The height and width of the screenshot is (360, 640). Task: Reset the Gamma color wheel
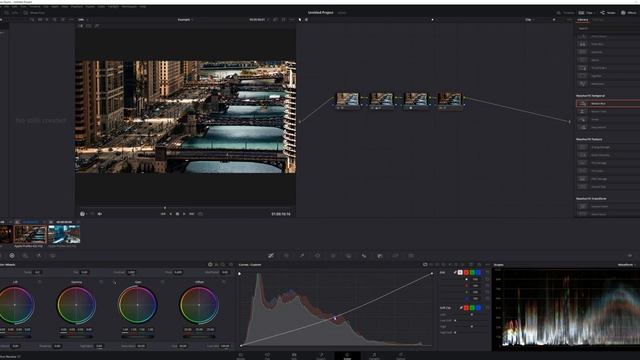pos(101,282)
